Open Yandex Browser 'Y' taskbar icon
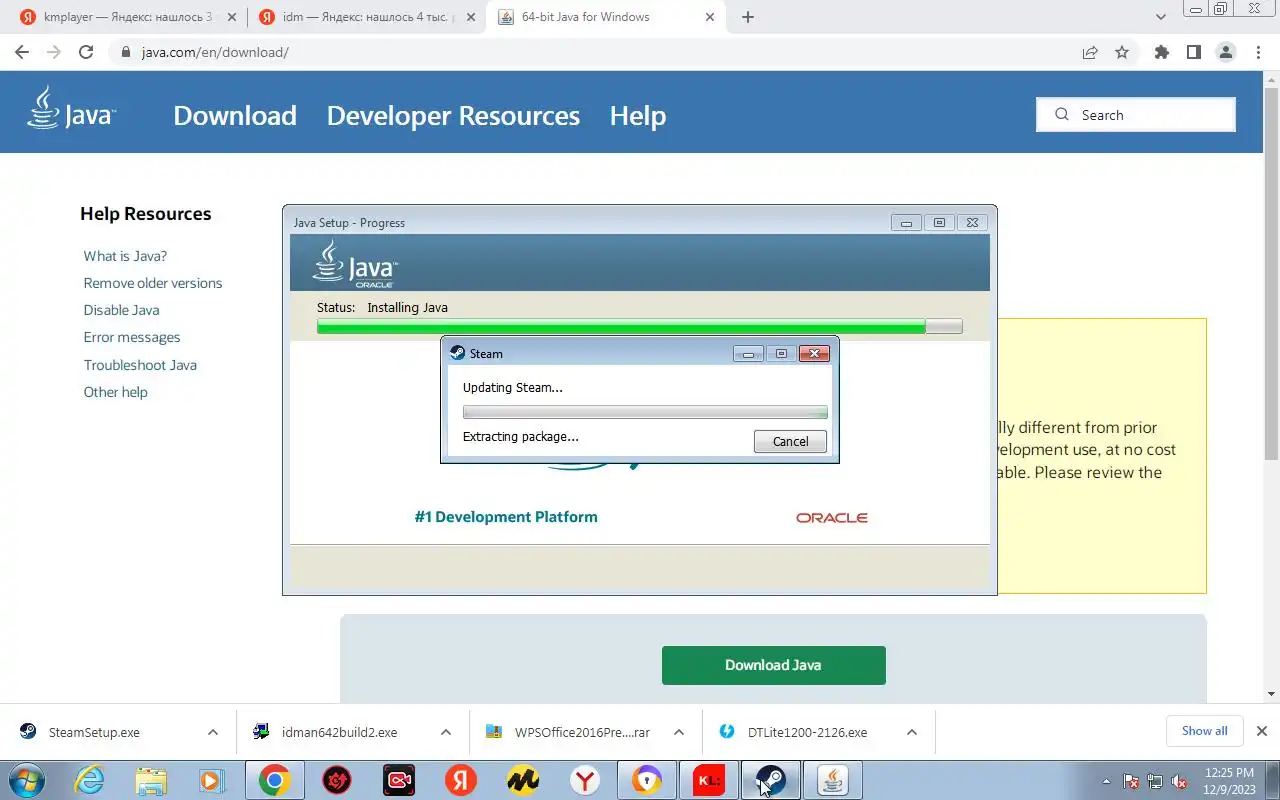 point(585,781)
